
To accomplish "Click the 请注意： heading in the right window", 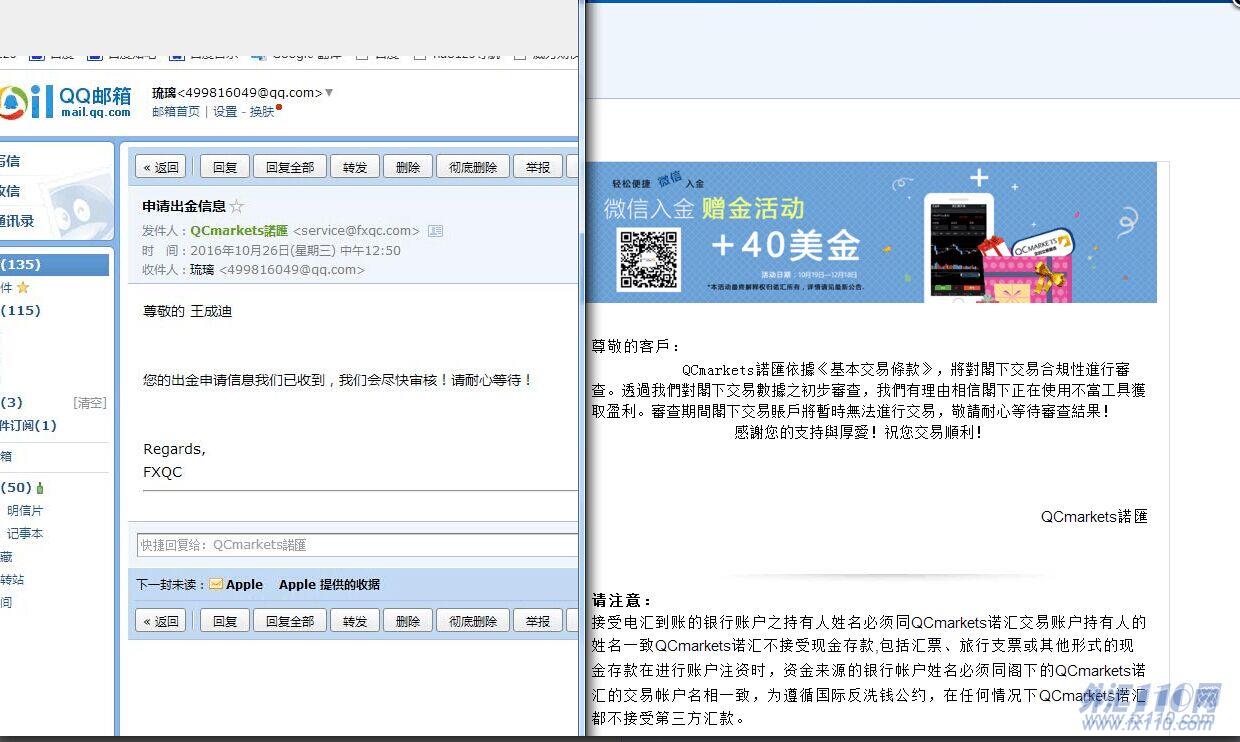I will (x=621, y=600).
